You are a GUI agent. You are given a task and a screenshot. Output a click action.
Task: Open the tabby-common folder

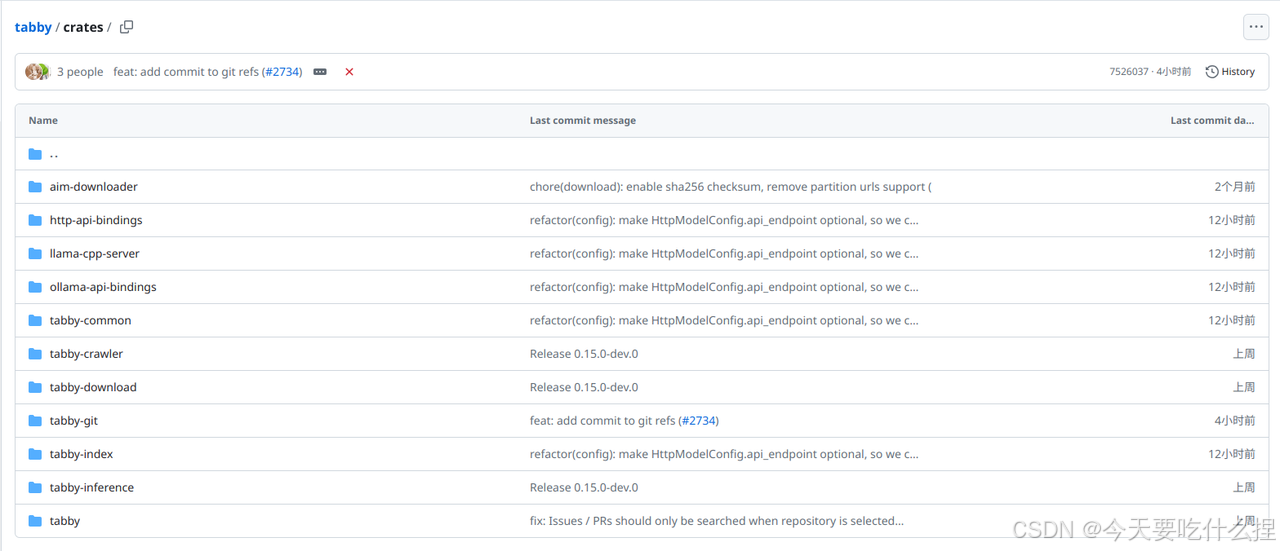(x=91, y=321)
